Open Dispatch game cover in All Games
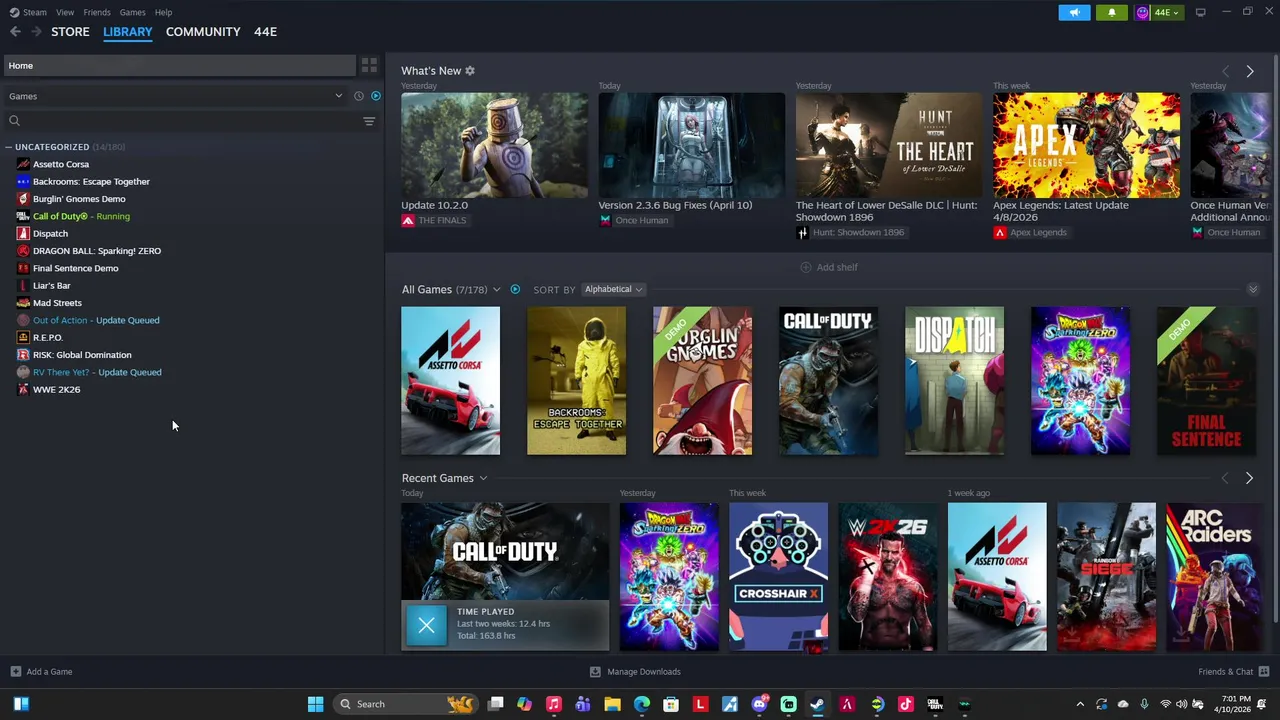This screenshot has height=720, width=1280. coord(954,381)
